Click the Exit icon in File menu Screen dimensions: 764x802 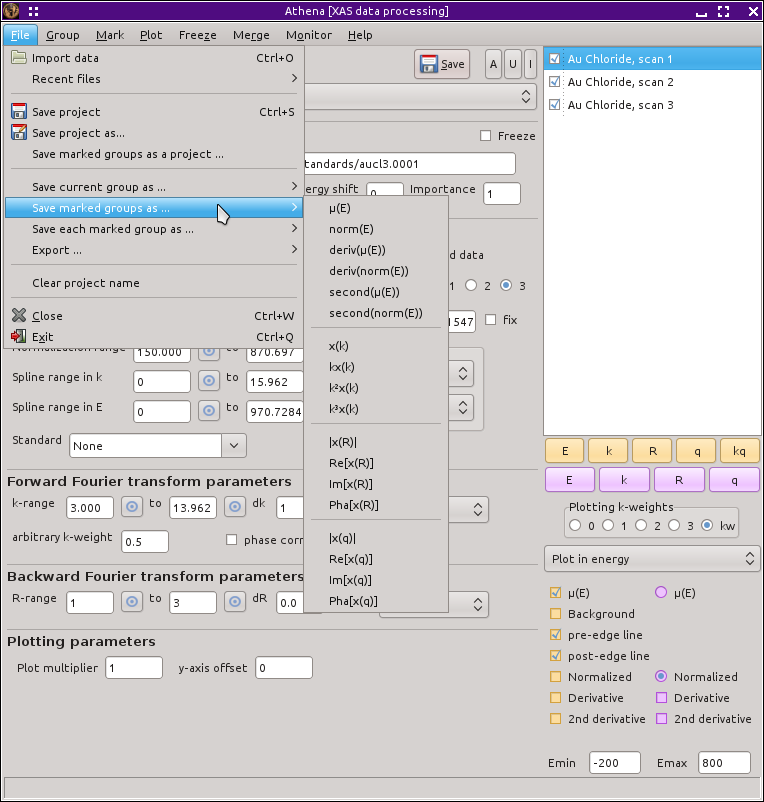point(19,337)
